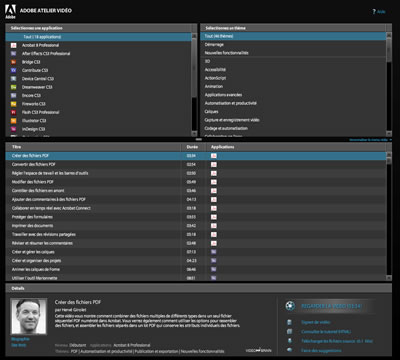Select the ActionScript theme
Screen dimensions: 400x360
pos(293,78)
